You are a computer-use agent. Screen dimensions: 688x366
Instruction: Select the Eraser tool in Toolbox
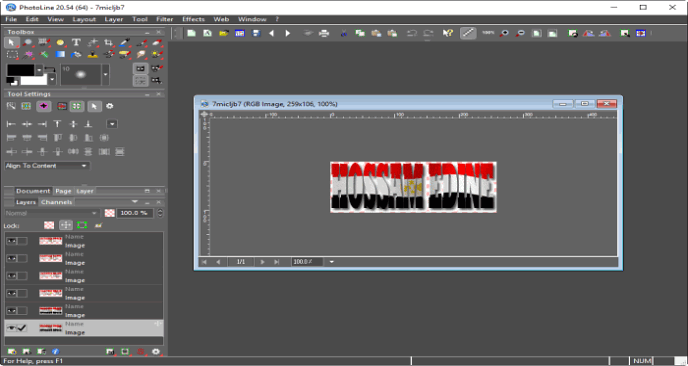(157, 43)
